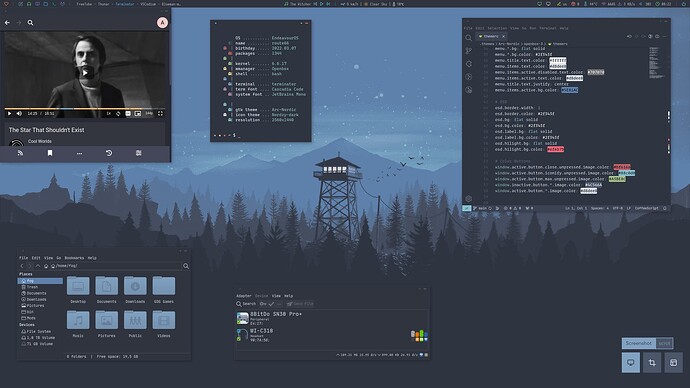Click the large play overlay on the video
The width and height of the screenshot is (690, 388).
point(86,73)
